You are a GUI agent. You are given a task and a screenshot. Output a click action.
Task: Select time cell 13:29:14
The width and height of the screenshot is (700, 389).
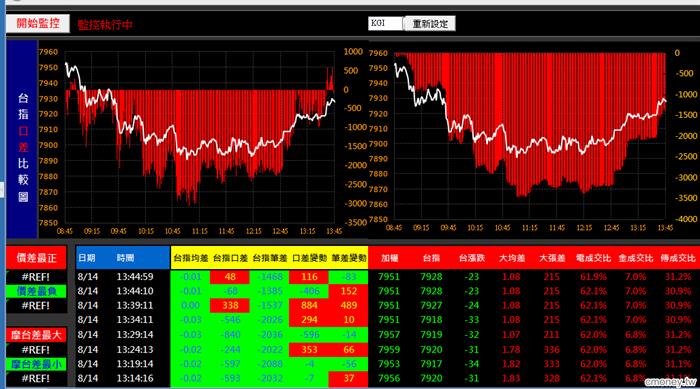pos(135,335)
